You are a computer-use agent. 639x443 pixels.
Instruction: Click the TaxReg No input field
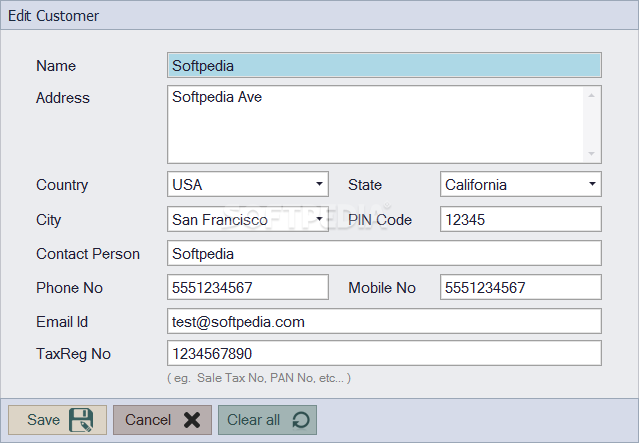pos(384,354)
